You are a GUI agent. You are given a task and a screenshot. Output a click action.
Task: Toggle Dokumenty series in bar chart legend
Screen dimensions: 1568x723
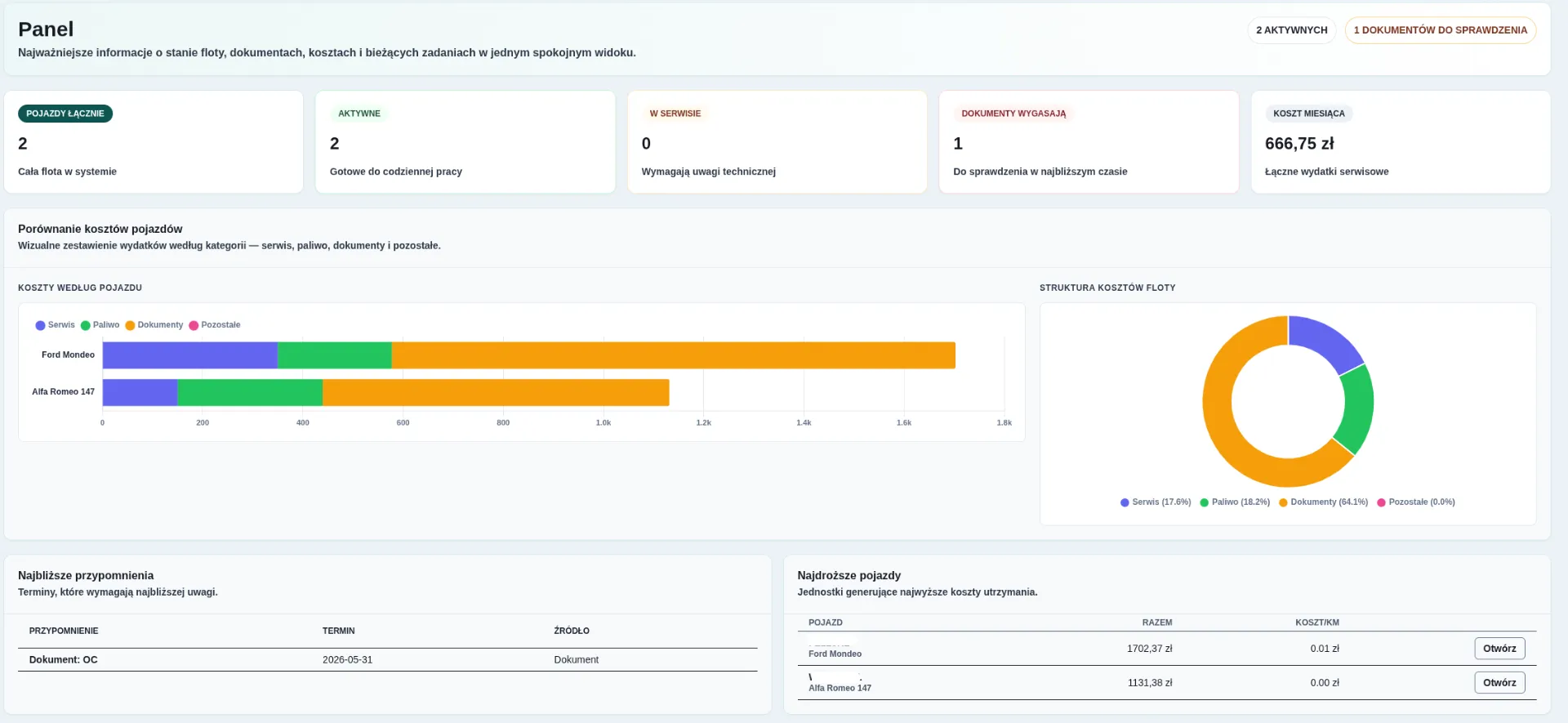[x=154, y=325]
